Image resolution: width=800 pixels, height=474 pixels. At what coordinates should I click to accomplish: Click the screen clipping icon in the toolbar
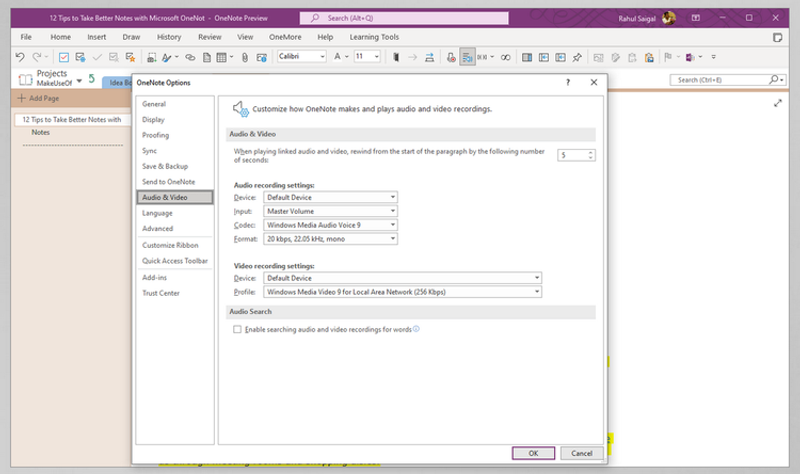click(152, 57)
